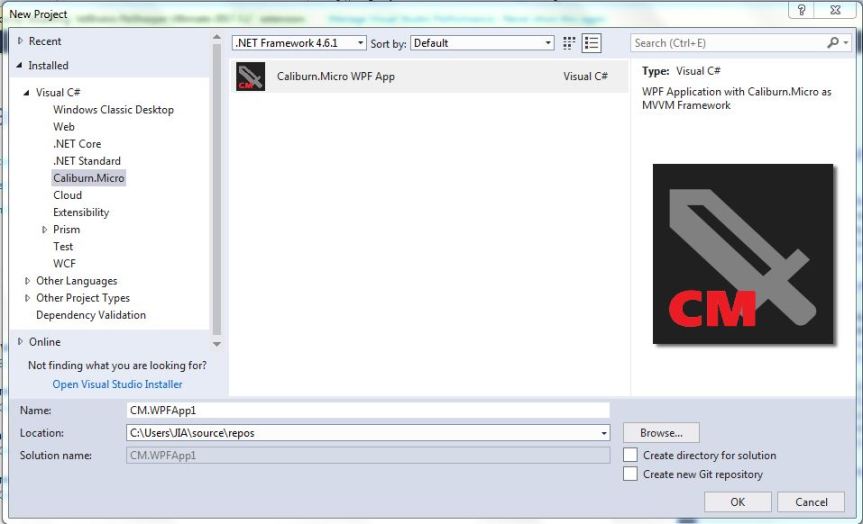
Task: Click the search magnifier icon
Action: click(x=832, y=43)
